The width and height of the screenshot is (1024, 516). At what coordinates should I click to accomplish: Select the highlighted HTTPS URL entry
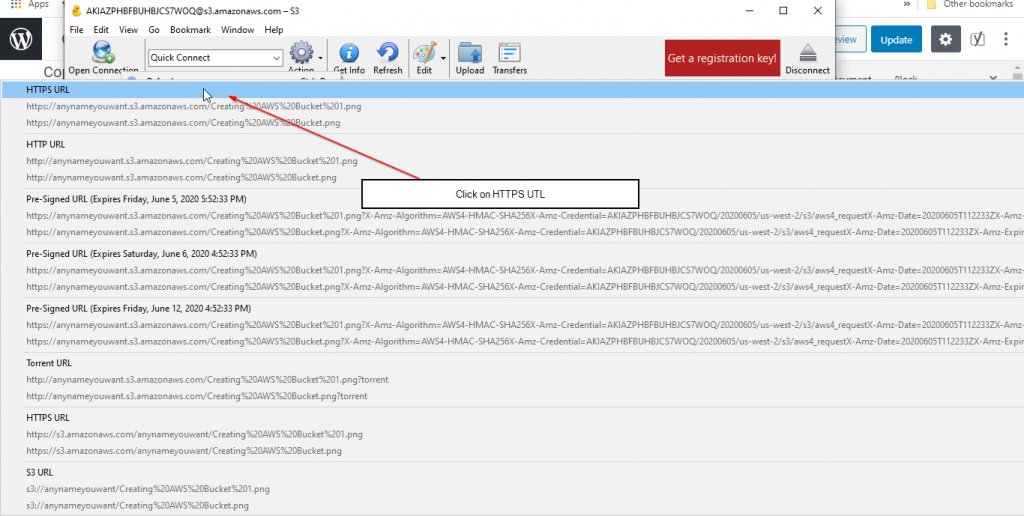[512, 89]
